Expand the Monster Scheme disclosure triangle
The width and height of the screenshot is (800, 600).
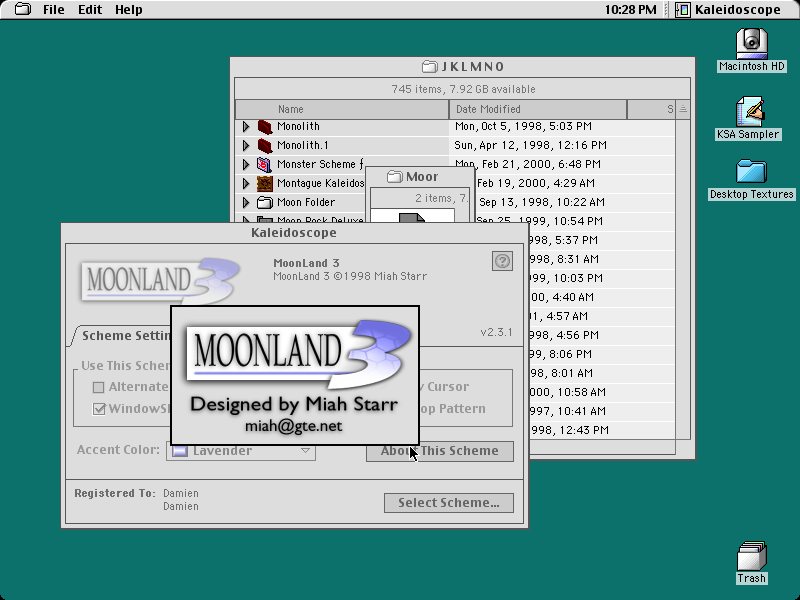coord(246,164)
